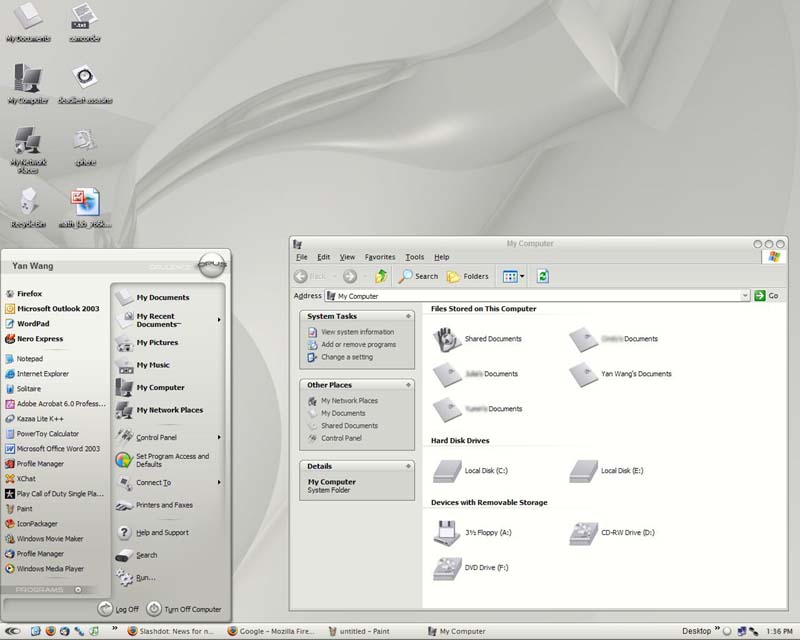Click the Go button
The width and height of the screenshot is (800, 640).
point(767,296)
